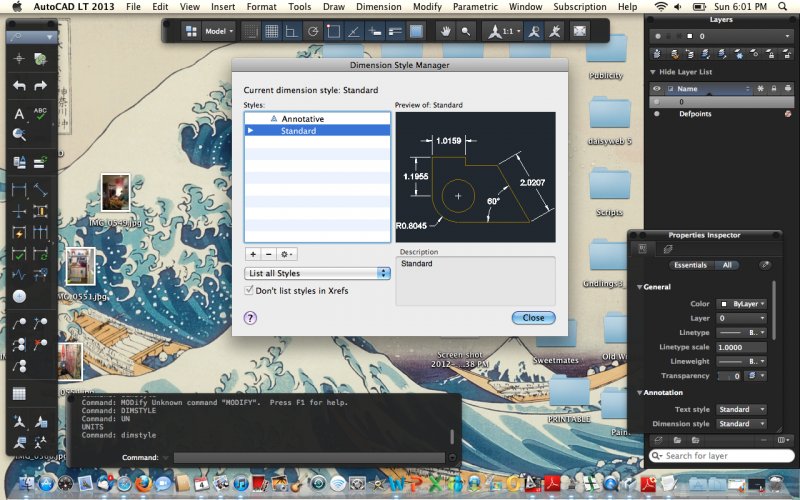Select the Pan hand tool
800x500 pixels.
point(446,31)
